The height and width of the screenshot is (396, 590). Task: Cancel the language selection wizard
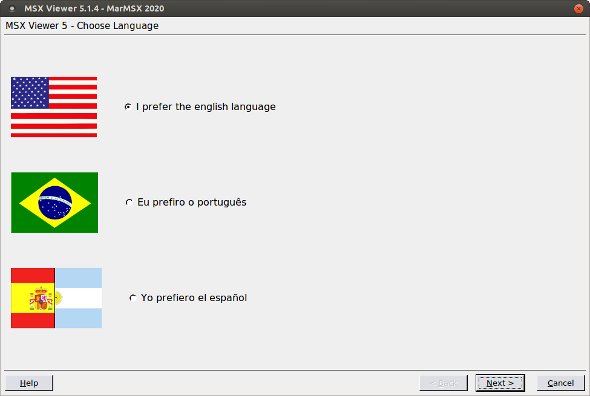(x=561, y=383)
